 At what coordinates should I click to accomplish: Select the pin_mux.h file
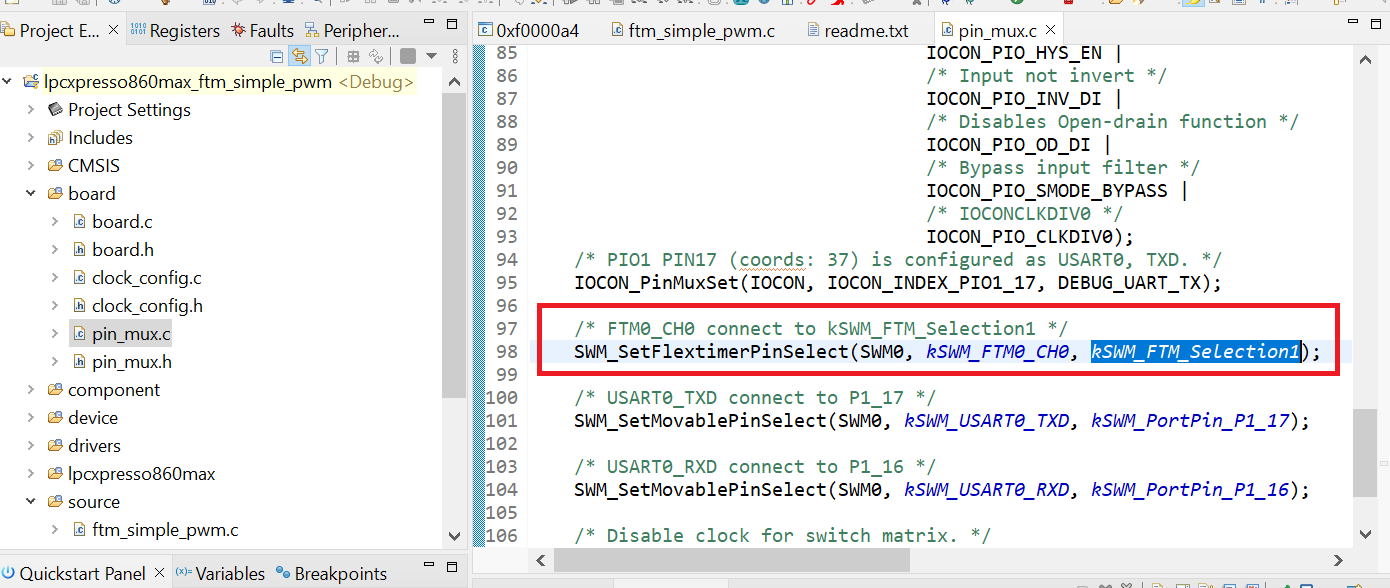pyautogui.click(x=131, y=362)
